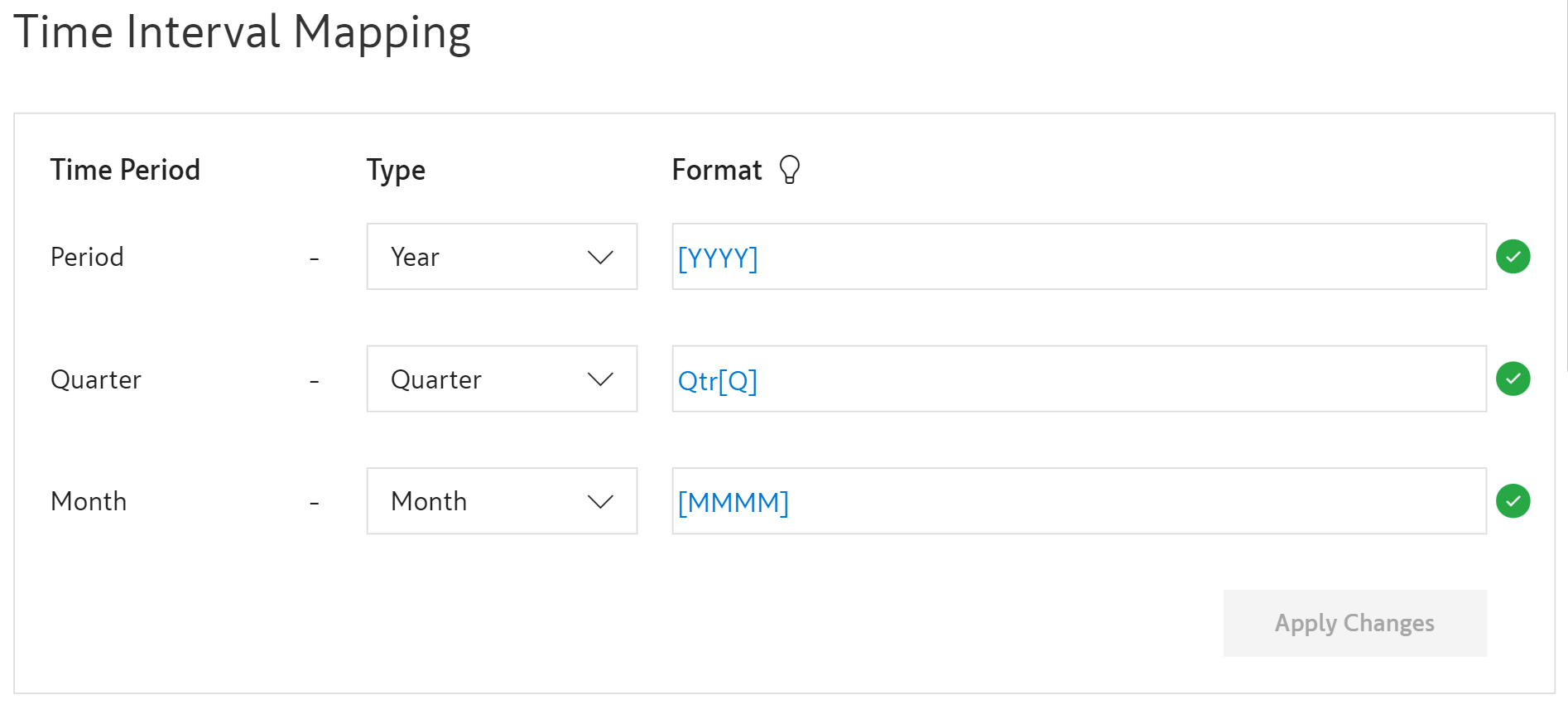The image size is (1568, 724).
Task: Click into the Qtr[Q] format field
Action: (x=1078, y=379)
